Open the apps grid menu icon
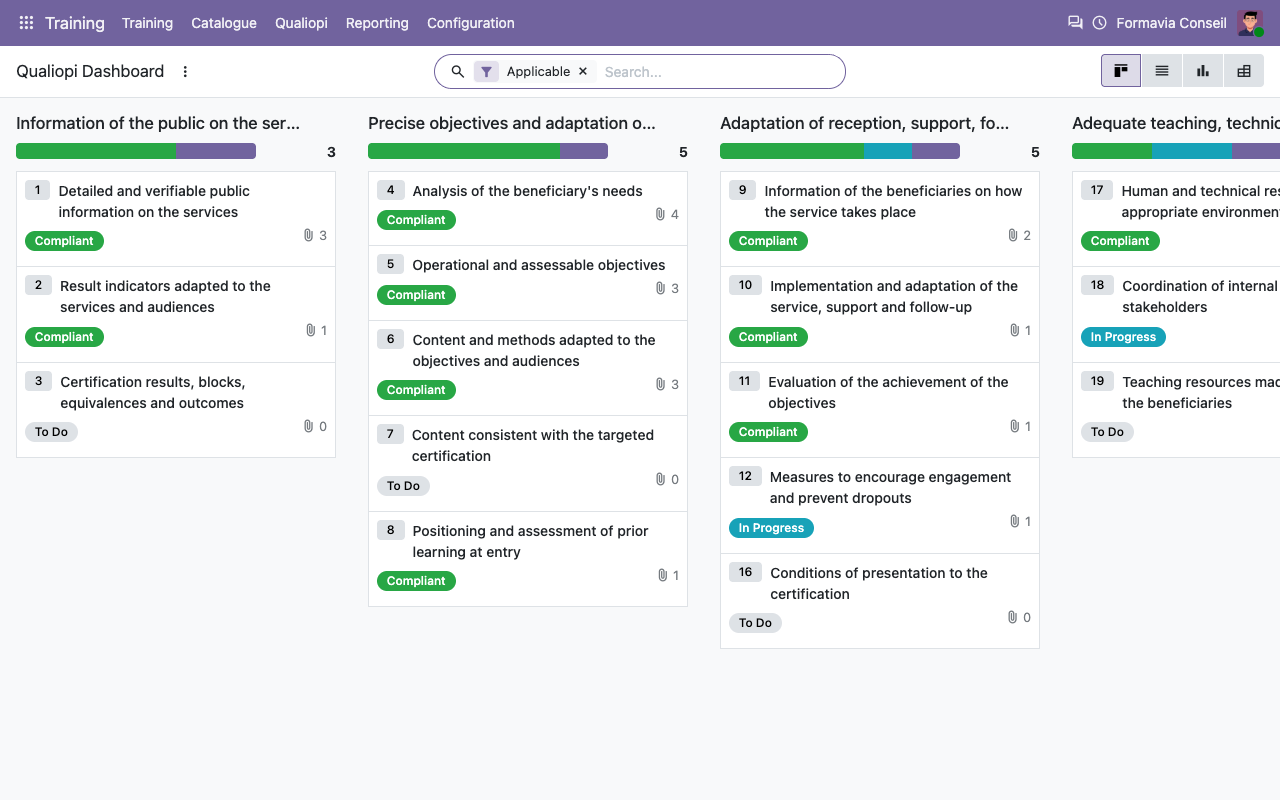This screenshot has height=800, width=1280. click(26, 23)
